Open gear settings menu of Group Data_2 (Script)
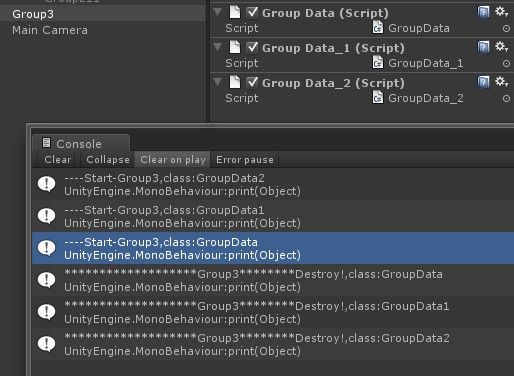This screenshot has width=514, height=376. (x=501, y=82)
